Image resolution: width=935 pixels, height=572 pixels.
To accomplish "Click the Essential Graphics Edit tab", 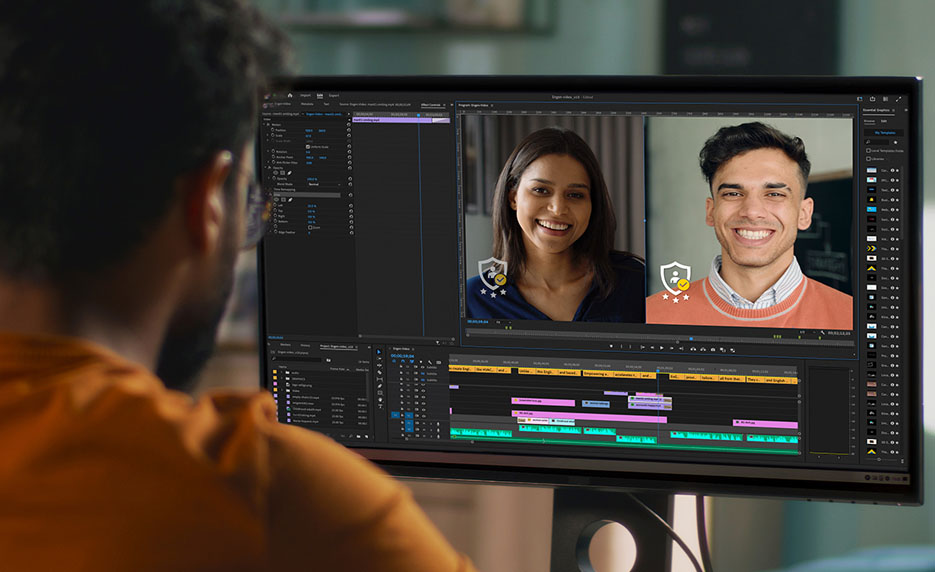I will point(883,121).
